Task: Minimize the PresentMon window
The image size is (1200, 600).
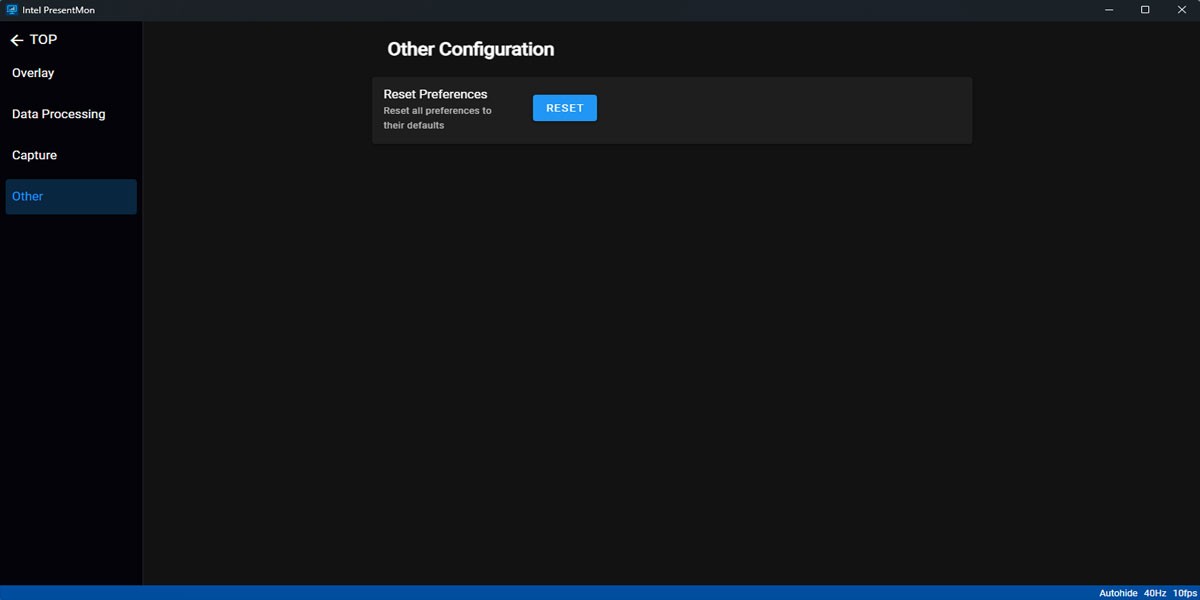Action: click(1110, 10)
